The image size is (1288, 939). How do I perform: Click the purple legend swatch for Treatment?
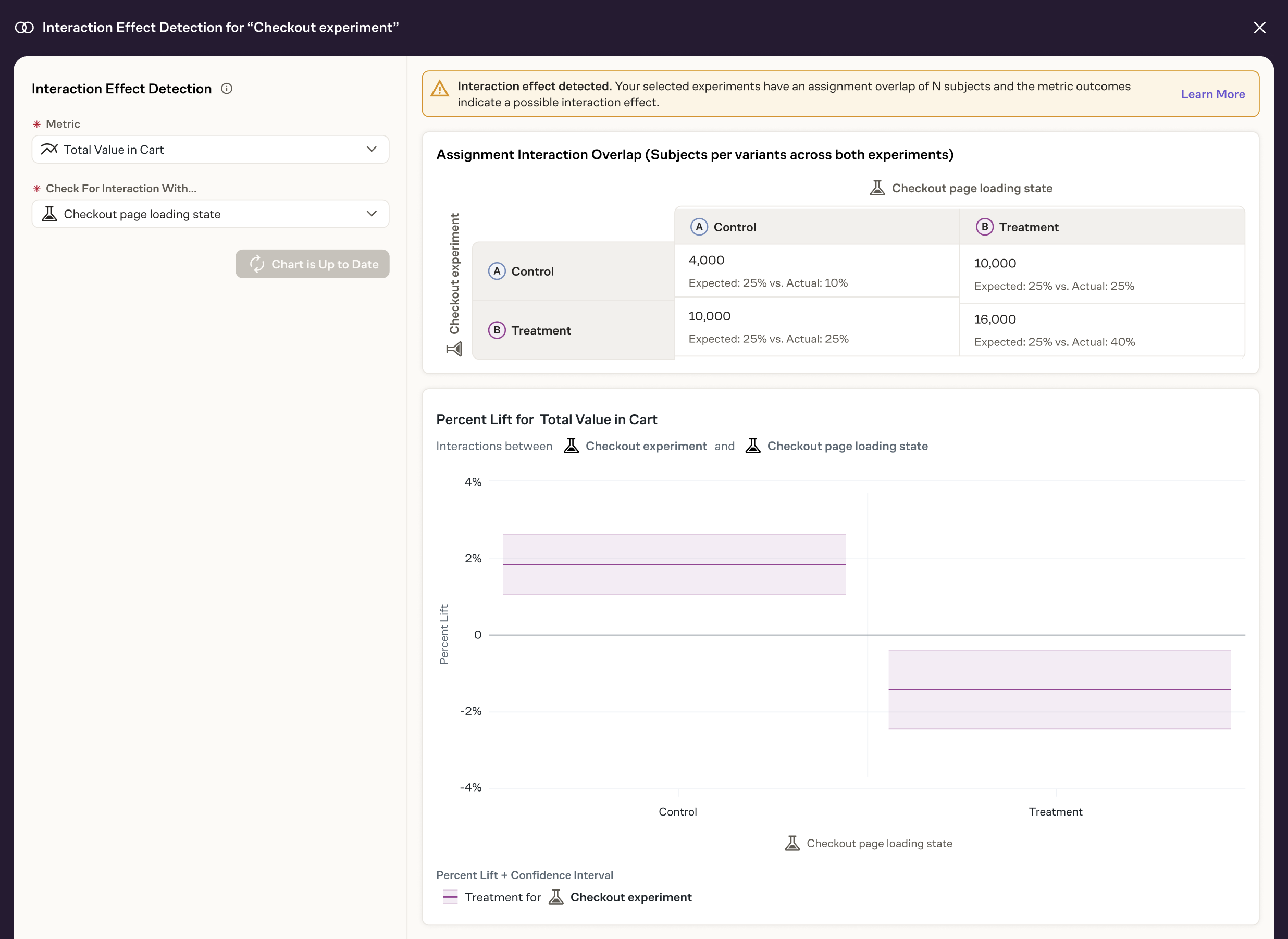450,897
